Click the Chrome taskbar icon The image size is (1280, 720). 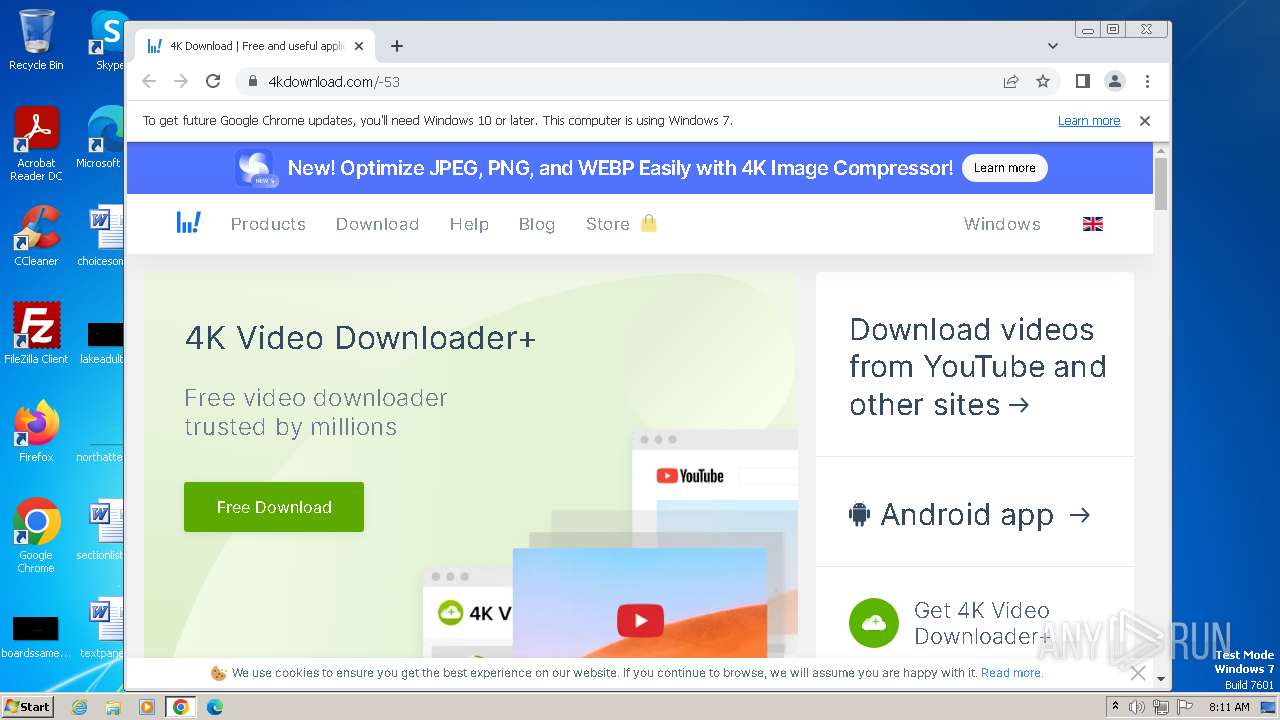pos(181,707)
